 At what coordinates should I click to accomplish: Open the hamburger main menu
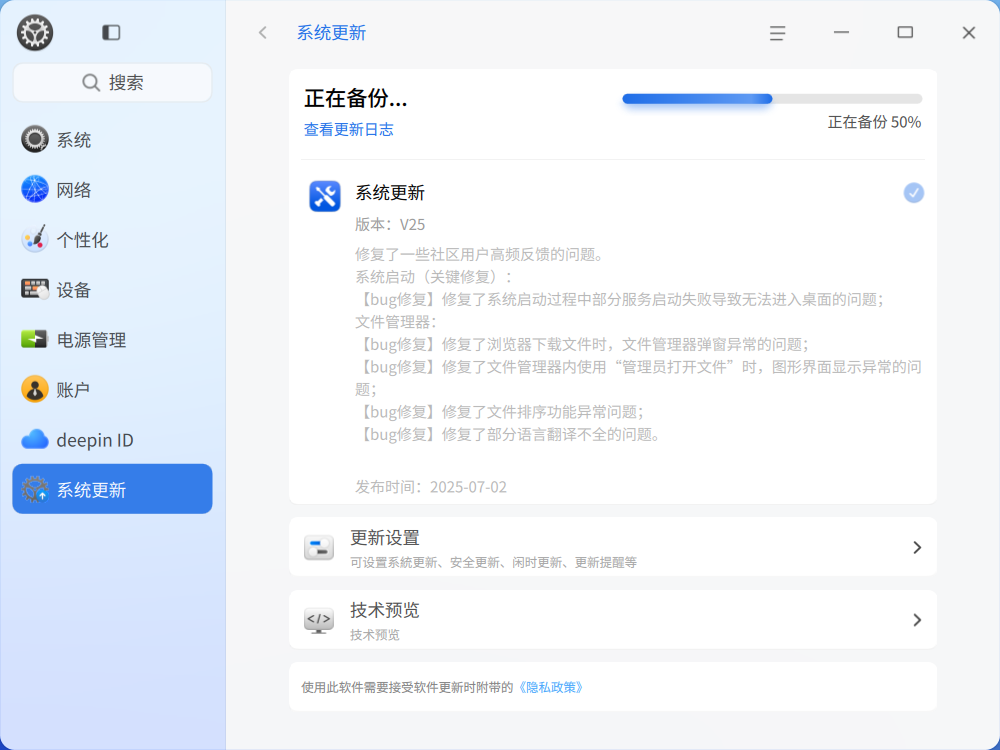coord(777,33)
